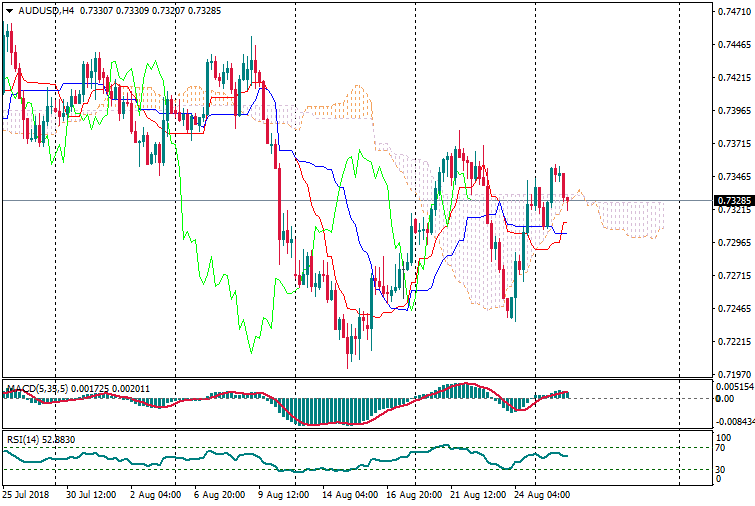Click the MACD 0.00 zero level label
755x506 pixels.
723,398
